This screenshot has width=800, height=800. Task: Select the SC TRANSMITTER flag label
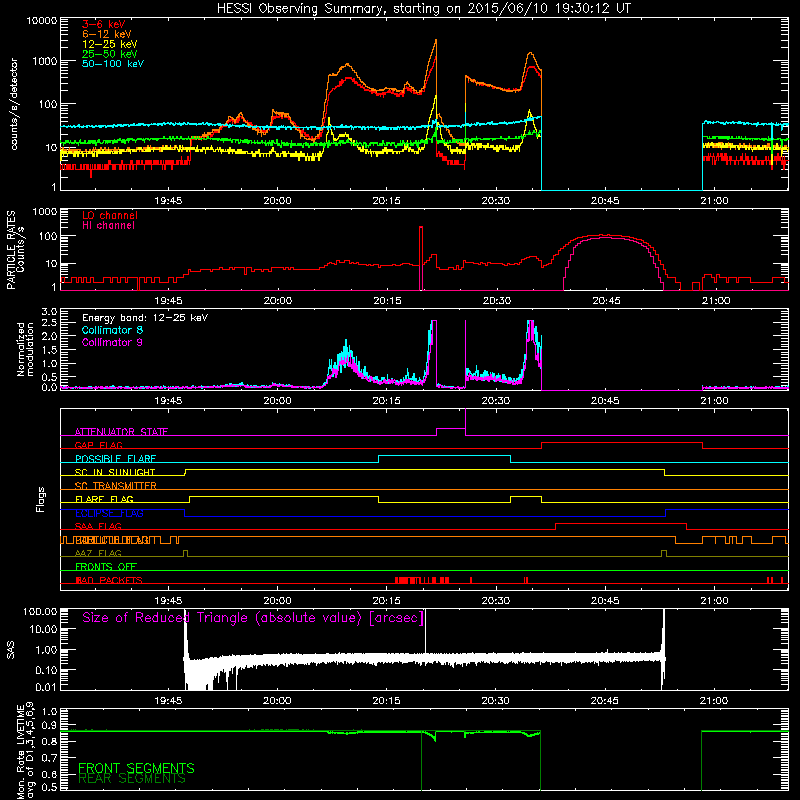(x=115, y=486)
